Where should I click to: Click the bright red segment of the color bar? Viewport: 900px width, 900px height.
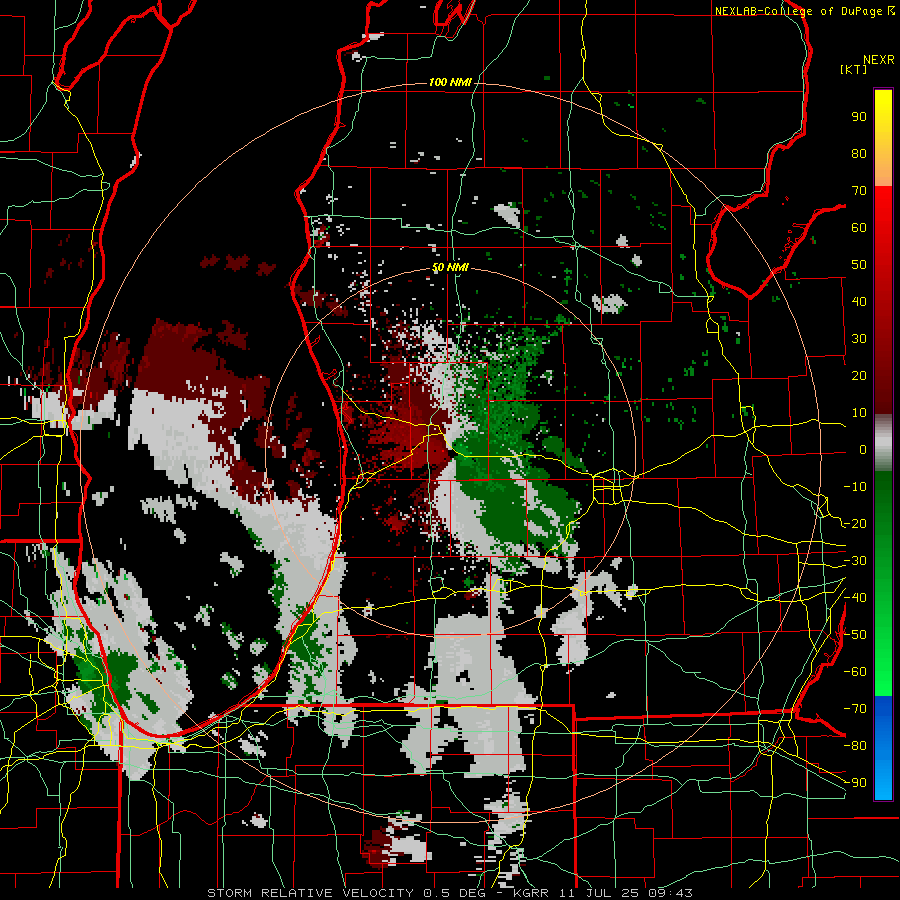coord(883,212)
